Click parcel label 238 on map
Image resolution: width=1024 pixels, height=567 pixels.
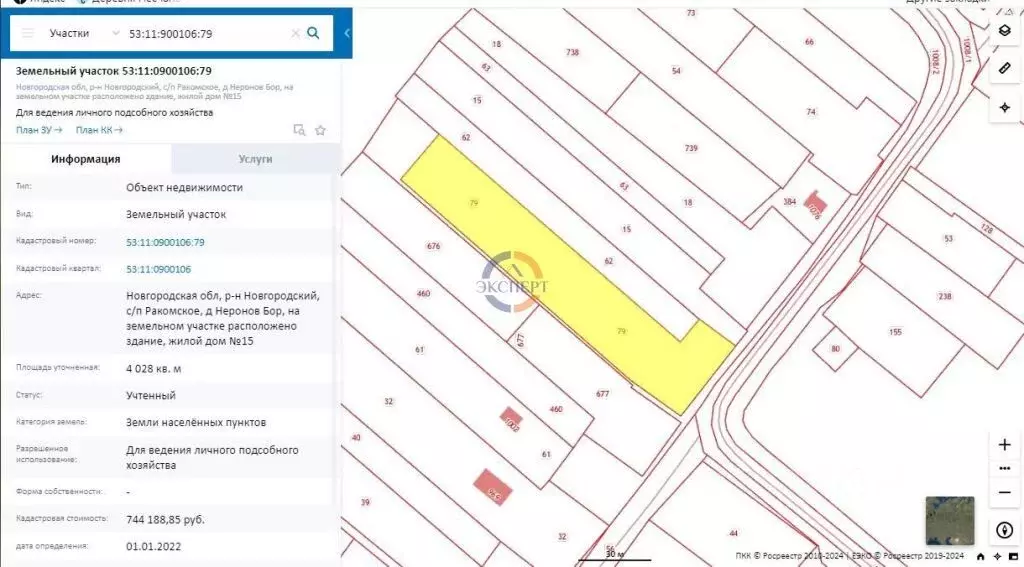pyautogui.click(x=945, y=297)
